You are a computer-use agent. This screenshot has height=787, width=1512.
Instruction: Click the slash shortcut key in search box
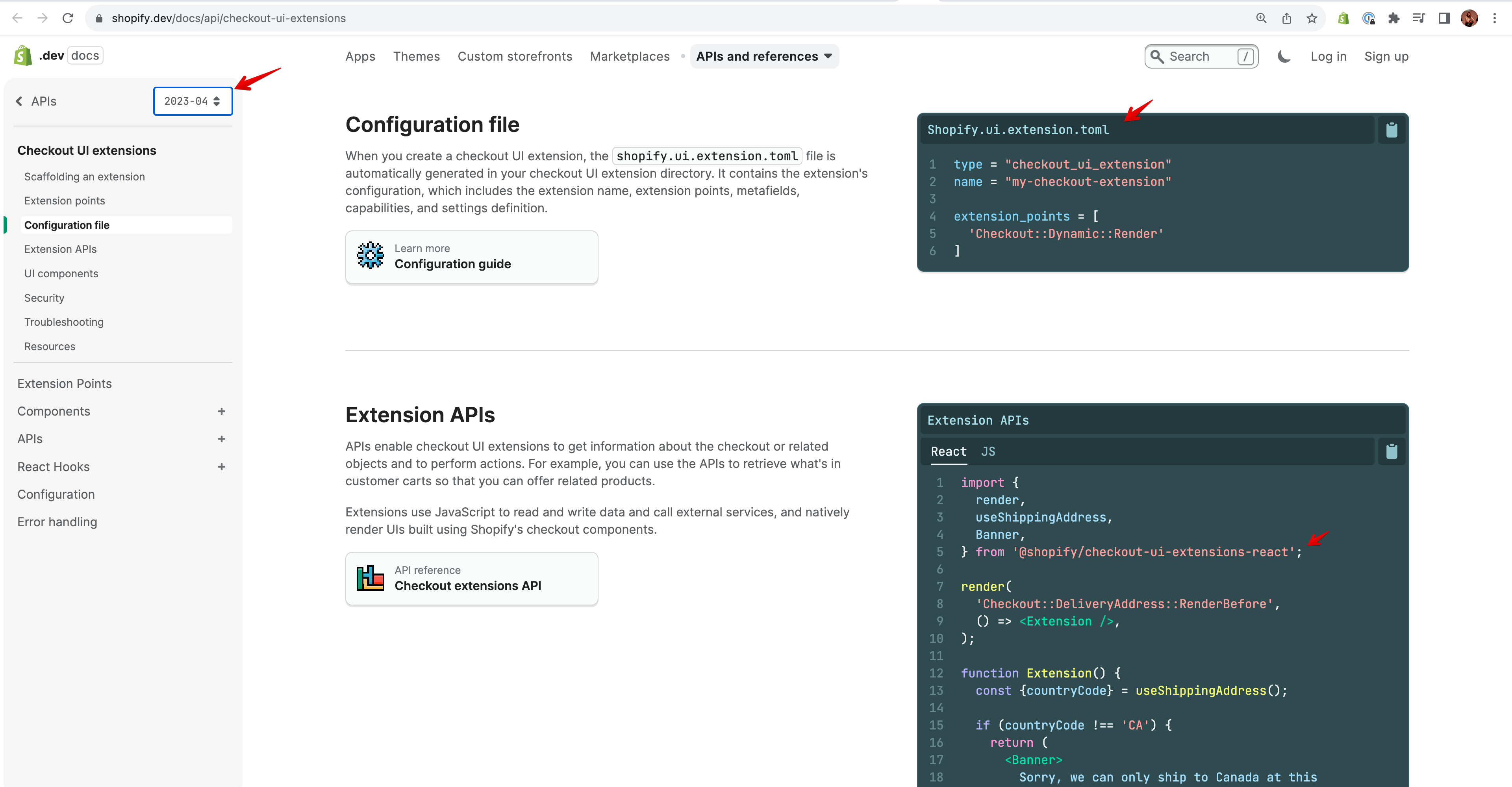pyautogui.click(x=1245, y=56)
